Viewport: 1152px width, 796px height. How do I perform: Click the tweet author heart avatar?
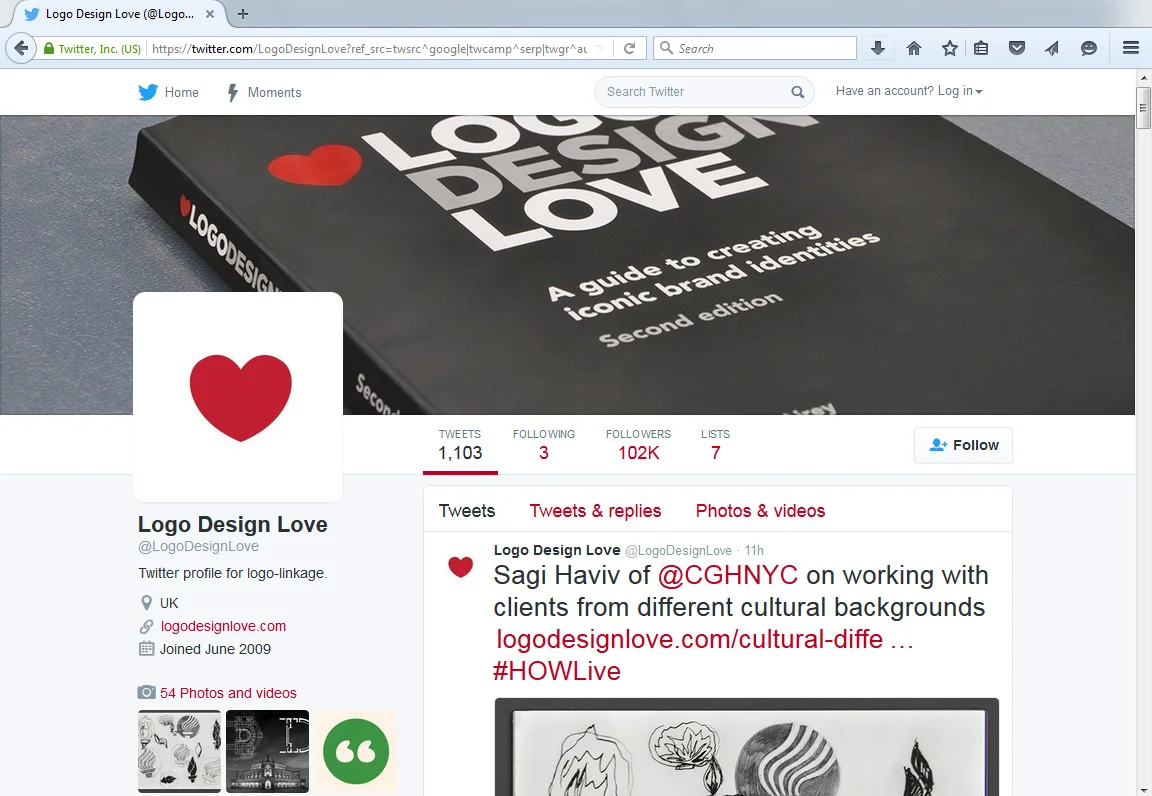(x=461, y=567)
